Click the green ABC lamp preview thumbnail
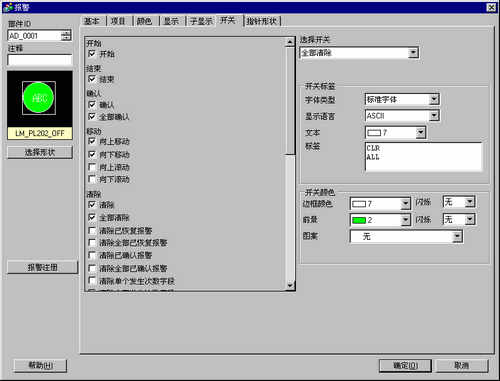Viewport: 500px width, 381px height. [x=39, y=98]
